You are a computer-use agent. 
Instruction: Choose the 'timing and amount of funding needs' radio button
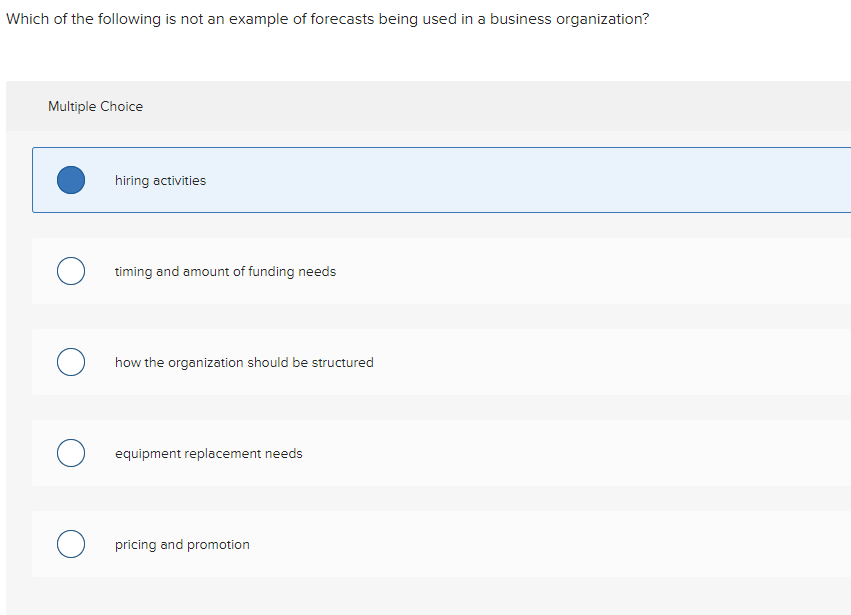[71, 272]
